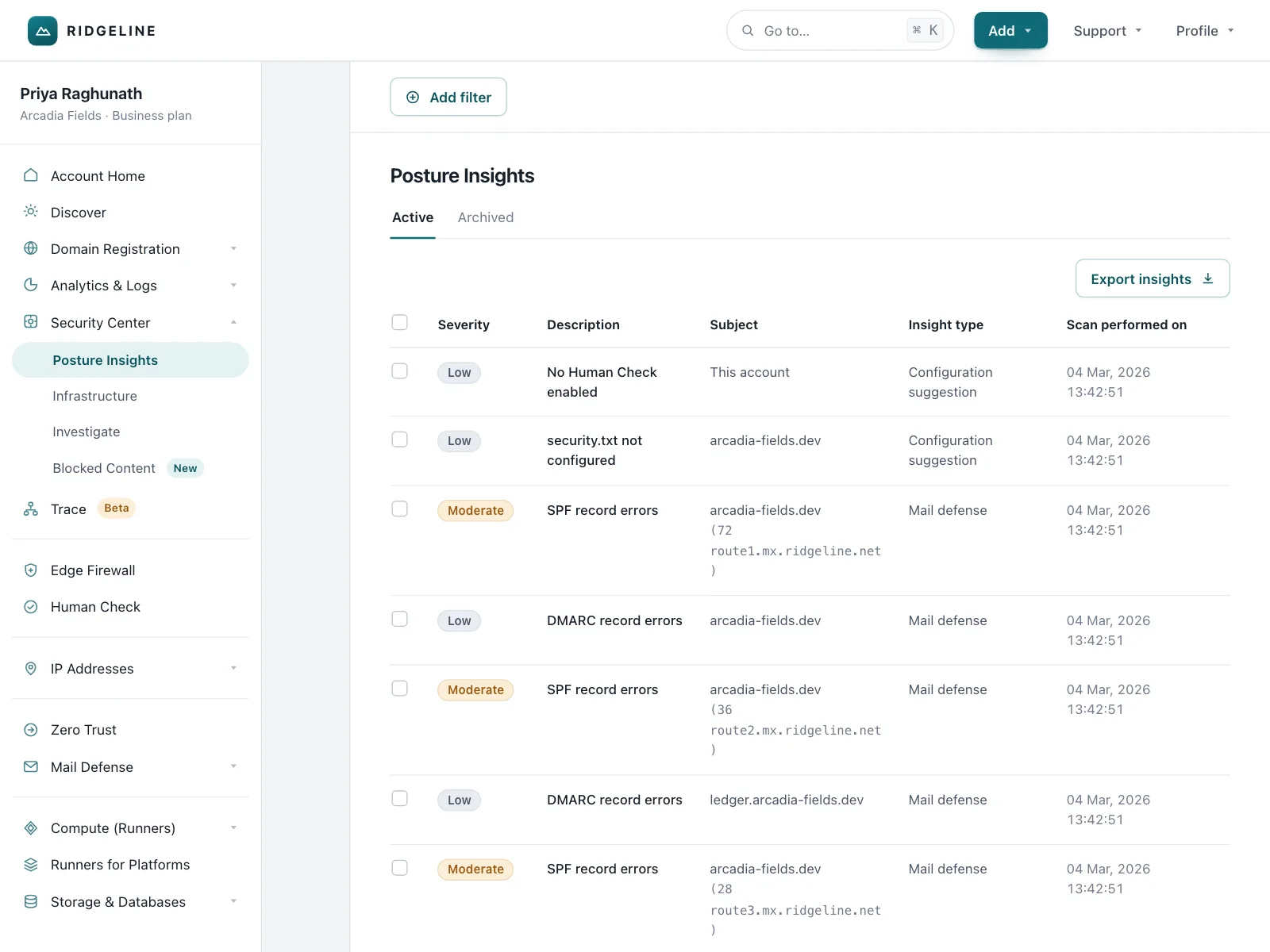The width and height of the screenshot is (1270, 952).
Task: Open the Account Home link
Action: tap(98, 176)
